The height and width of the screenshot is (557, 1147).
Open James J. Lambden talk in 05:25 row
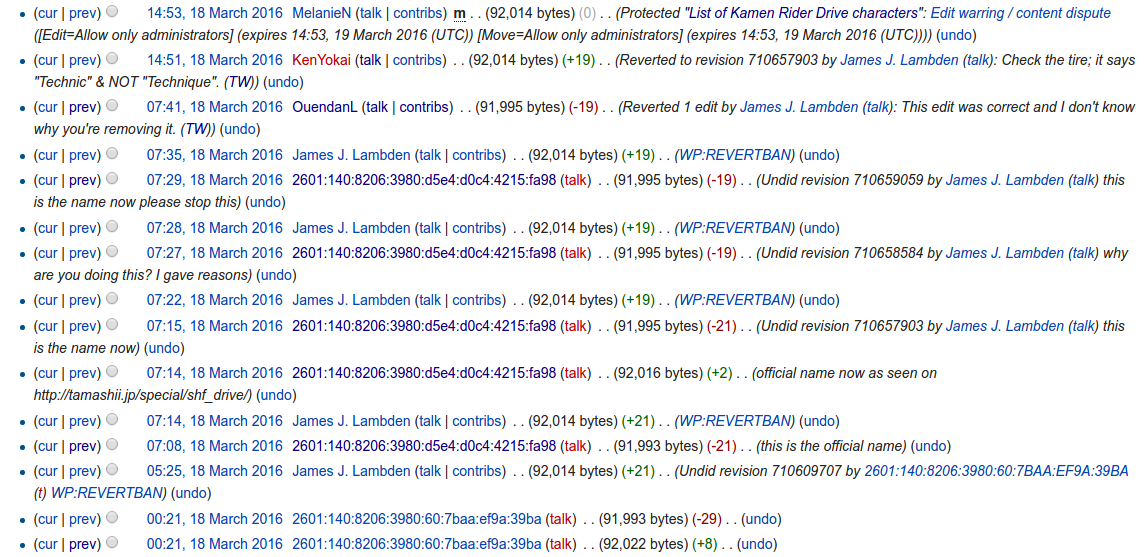(x=430, y=471)
